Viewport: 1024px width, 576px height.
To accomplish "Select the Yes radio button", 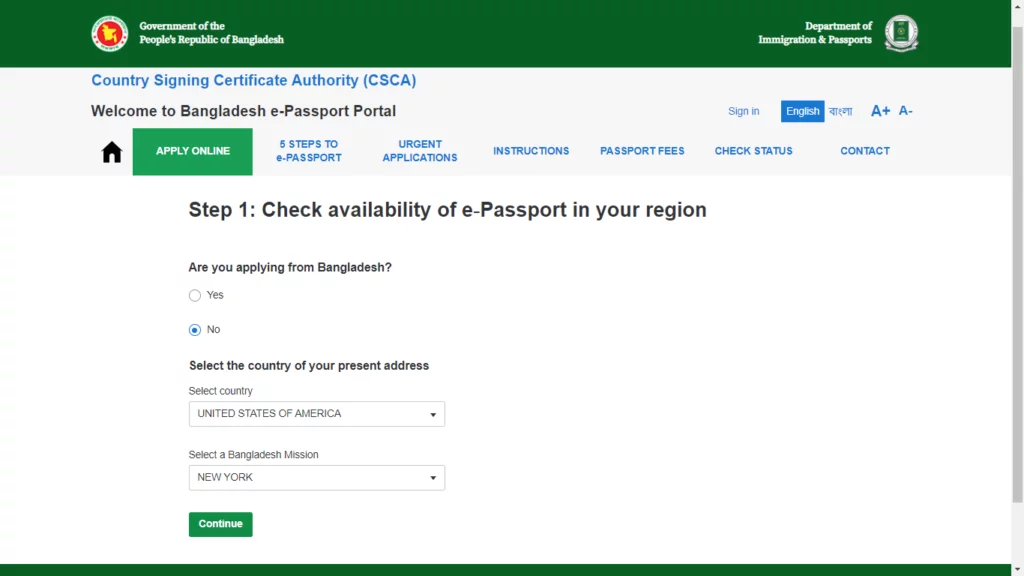I will click(x=195, y=296).
